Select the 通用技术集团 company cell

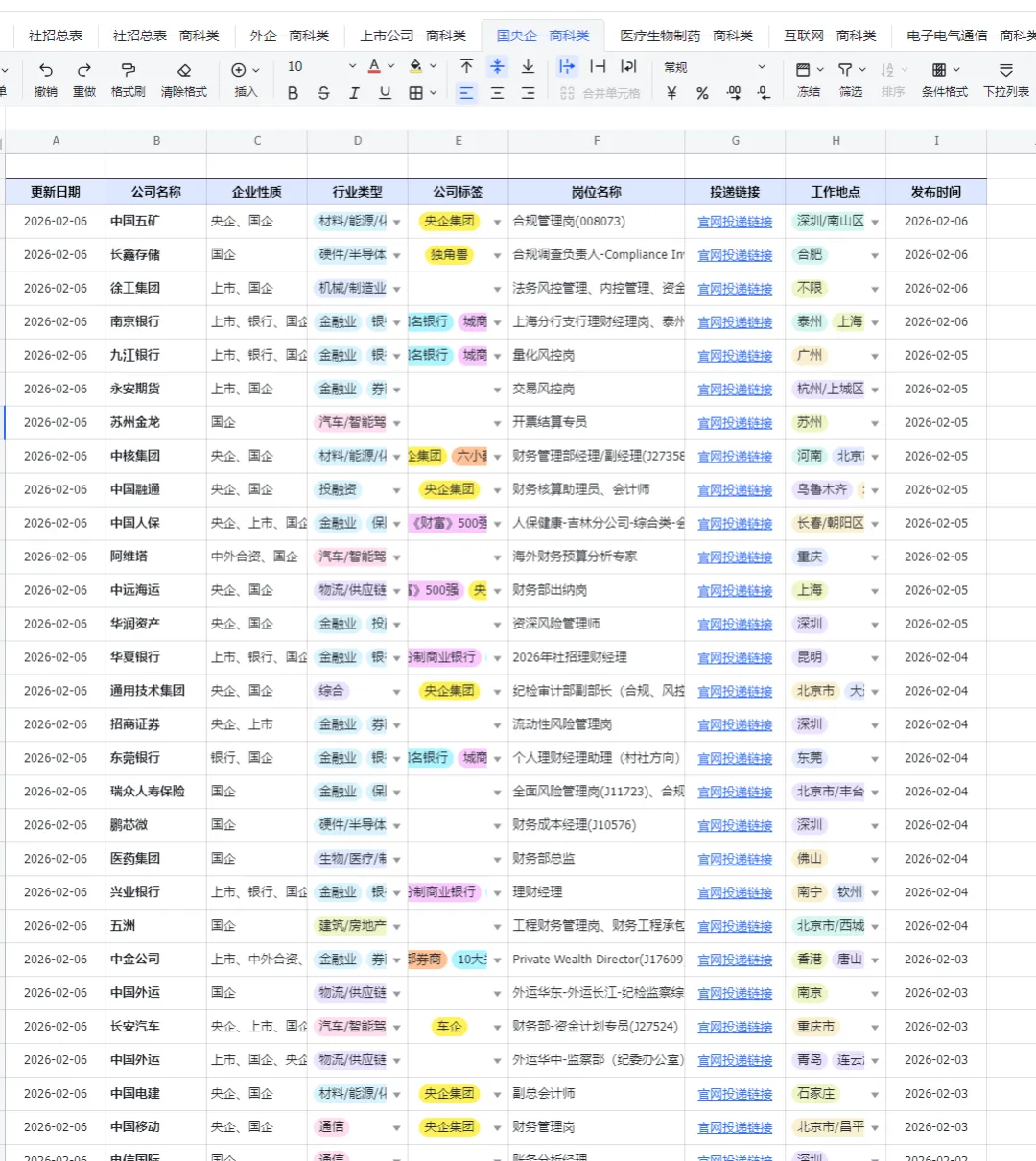156,691
